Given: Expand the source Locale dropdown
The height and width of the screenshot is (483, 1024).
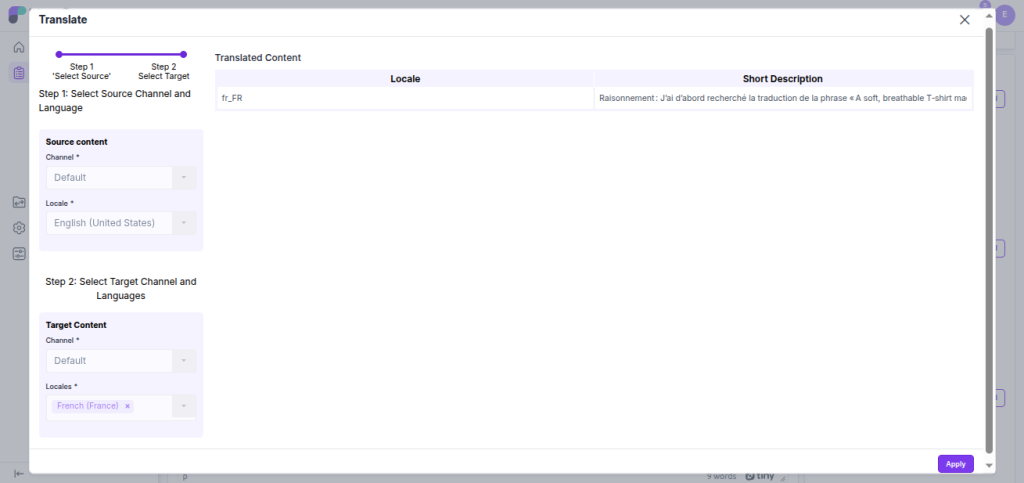Looking at the screenshot, I should 120,223.
